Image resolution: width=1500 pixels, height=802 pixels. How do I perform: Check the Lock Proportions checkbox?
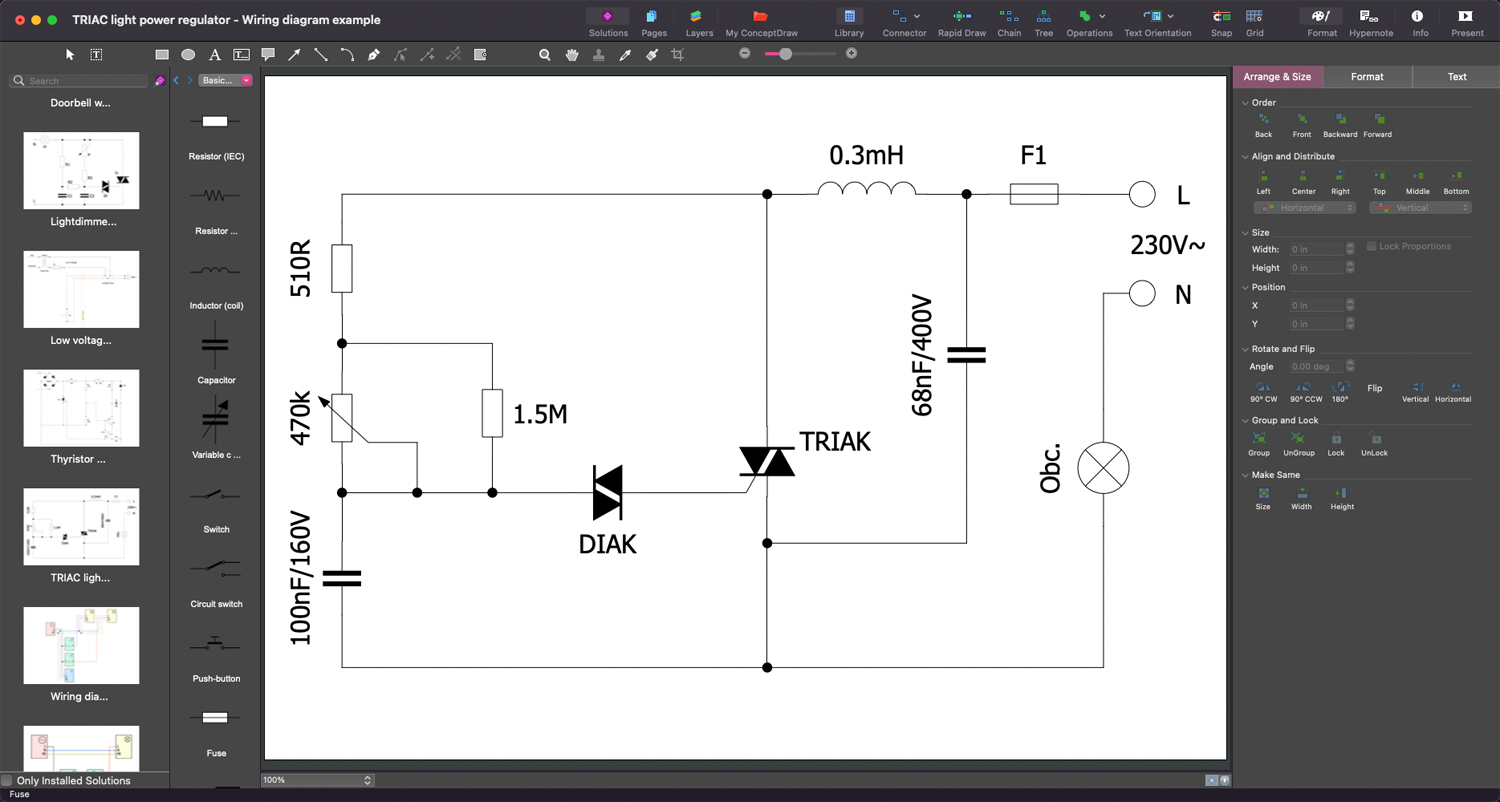(1372, 246)
